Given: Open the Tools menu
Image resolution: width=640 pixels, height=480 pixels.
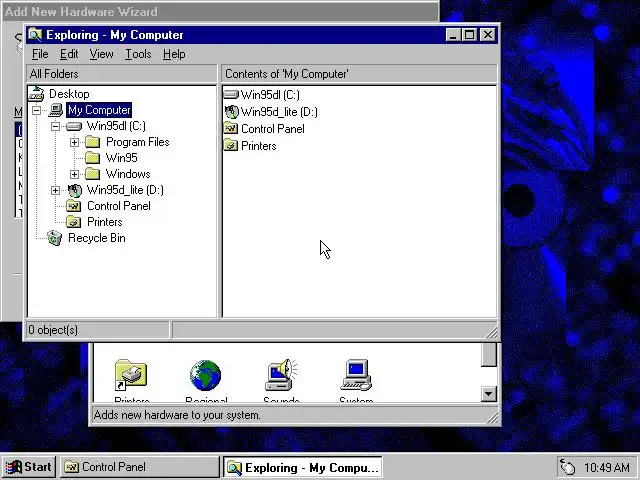Looking at the screenshot, I should click(138, 54).
